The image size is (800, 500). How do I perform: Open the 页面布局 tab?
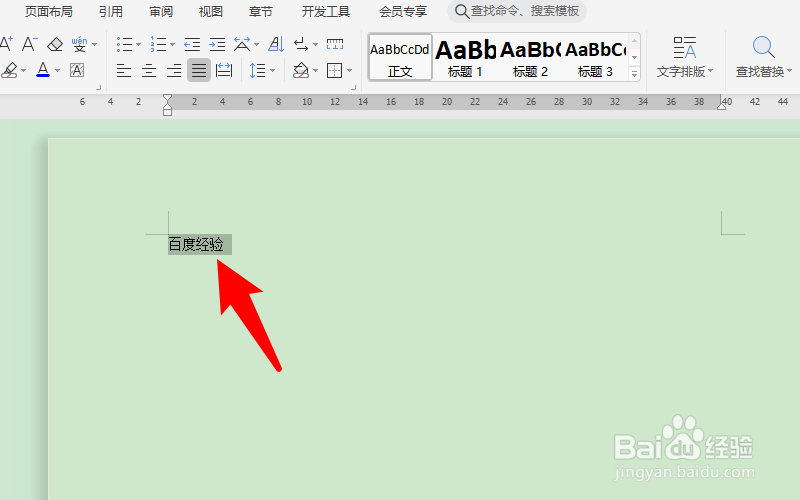[x=48, y=11]
